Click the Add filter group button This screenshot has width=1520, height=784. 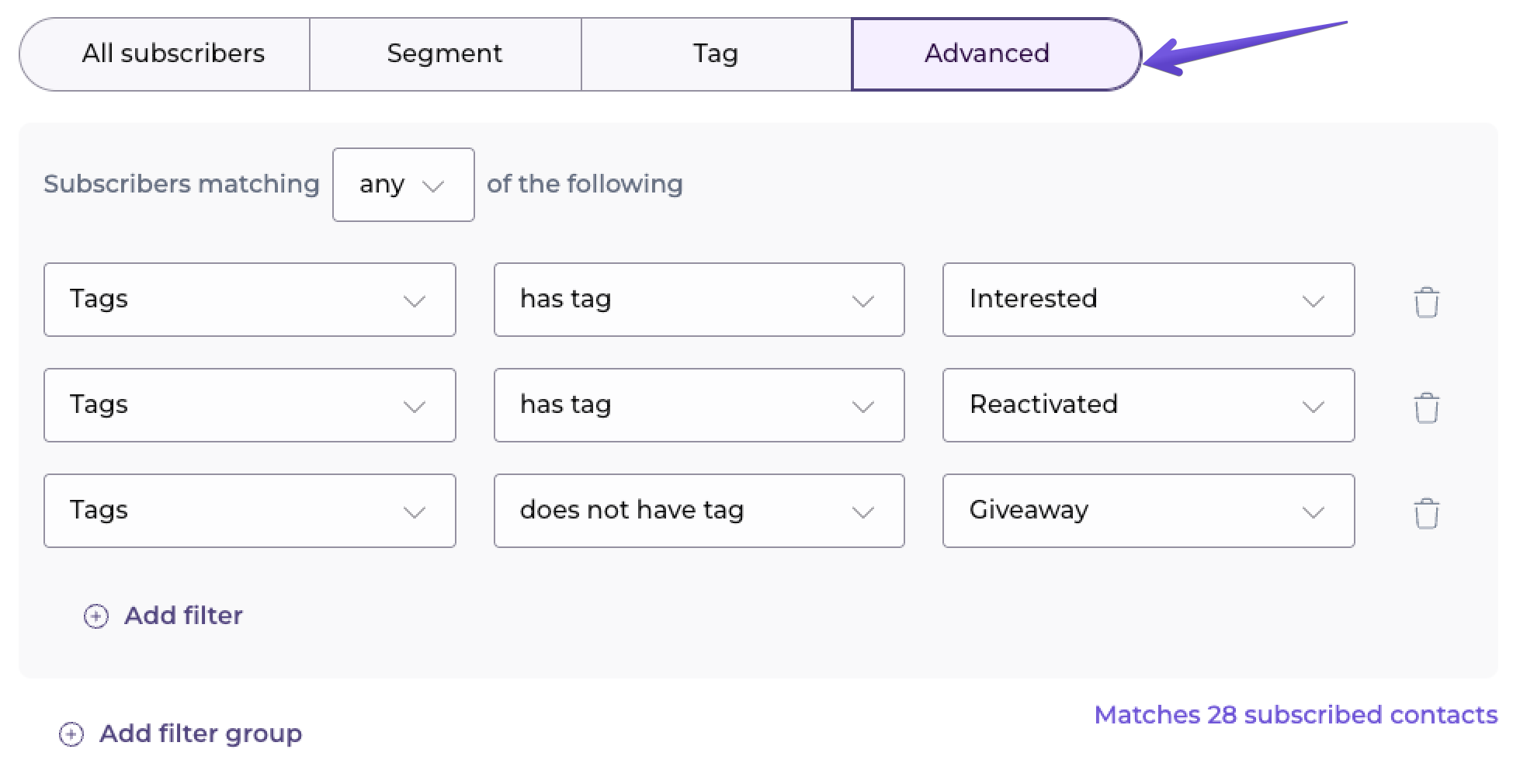point(200,734)
